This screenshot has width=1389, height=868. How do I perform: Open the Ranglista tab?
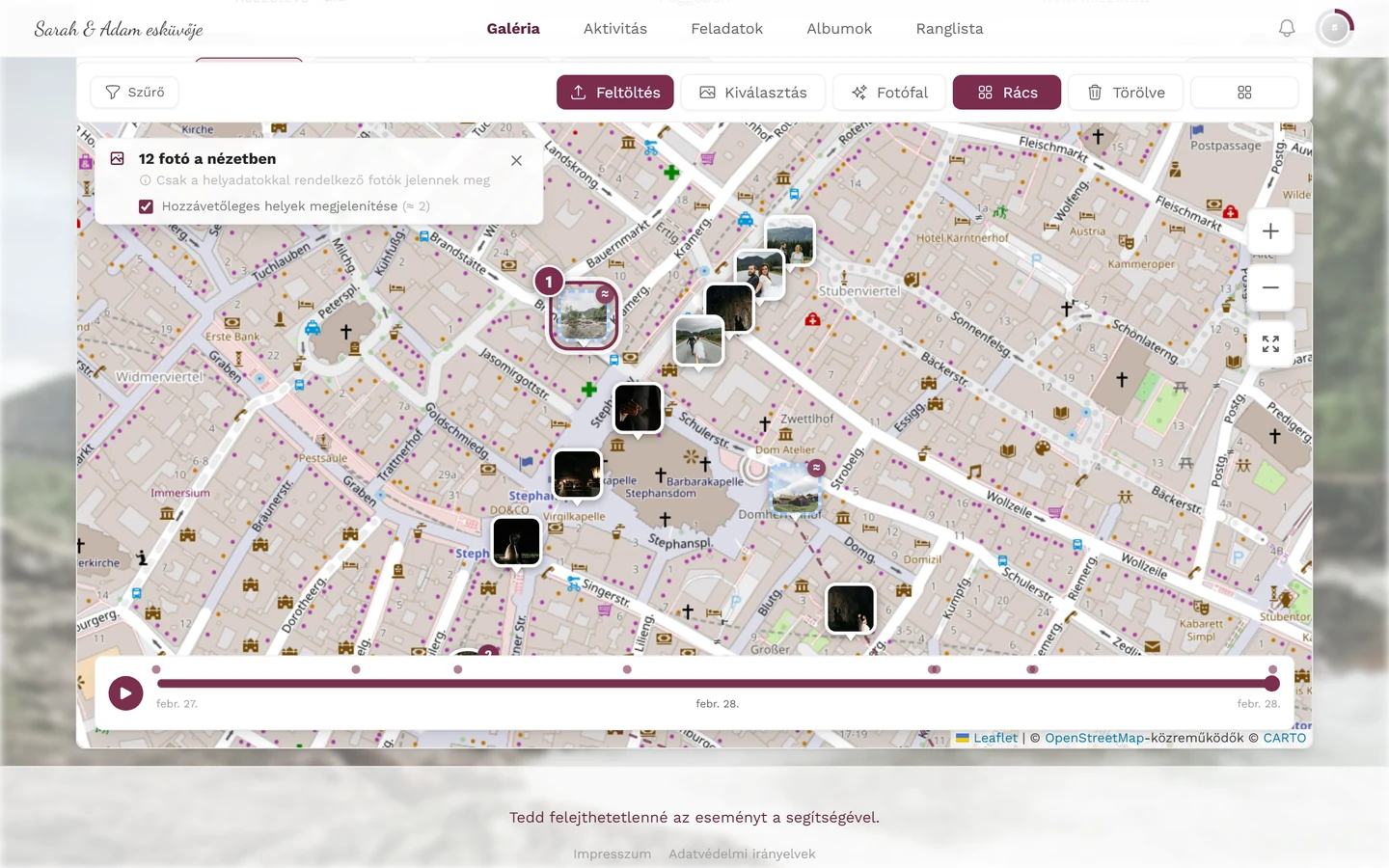949,29
